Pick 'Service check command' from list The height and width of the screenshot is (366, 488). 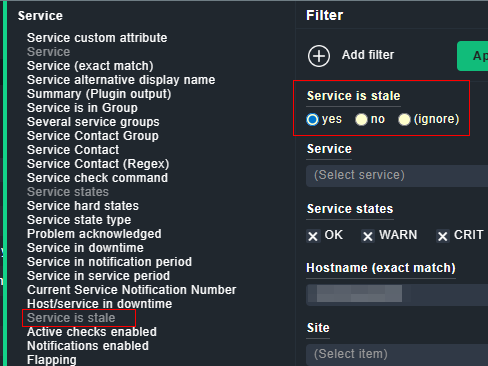point(97,178)
